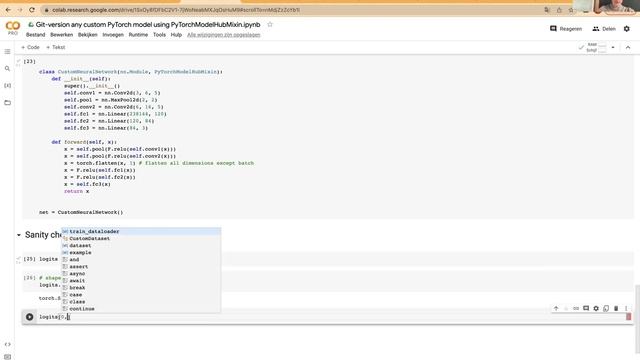Click the browser address bar URL
The height and width of the screenshot is (360, 640).
(x=176, y=10)
